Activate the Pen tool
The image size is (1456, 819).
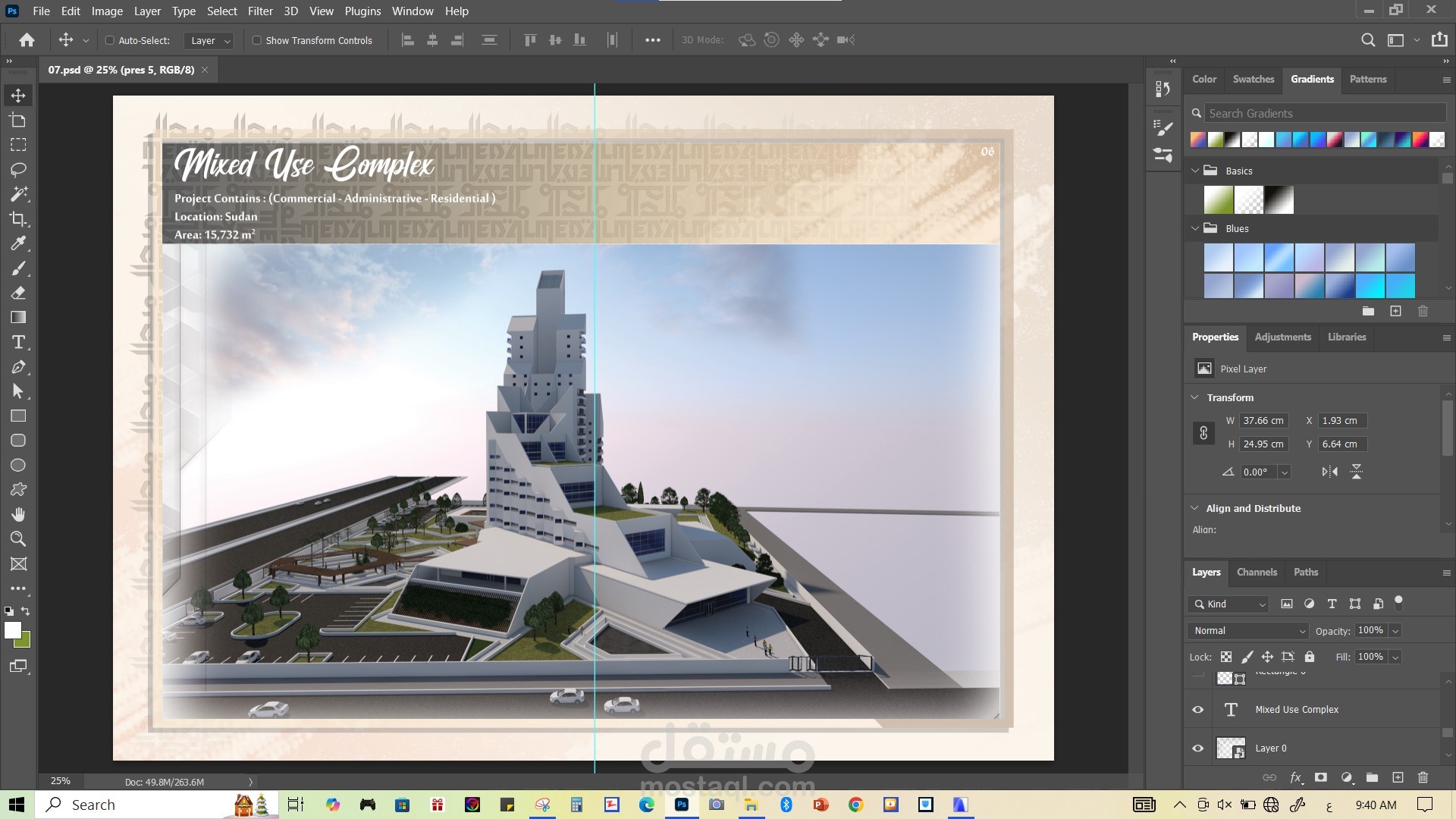tap(18, 367)
